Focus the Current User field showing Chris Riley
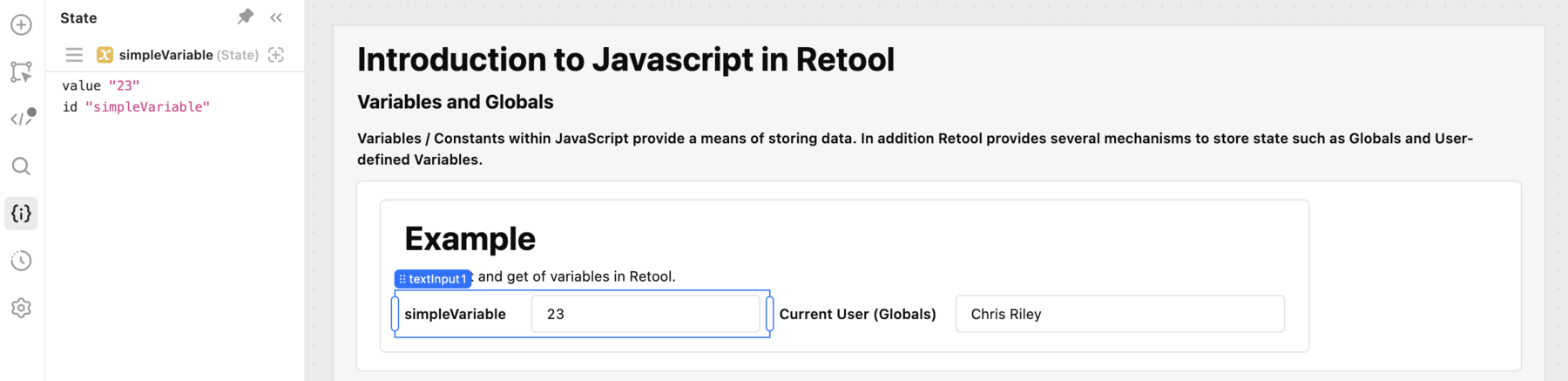 (x=1120, y=314)
